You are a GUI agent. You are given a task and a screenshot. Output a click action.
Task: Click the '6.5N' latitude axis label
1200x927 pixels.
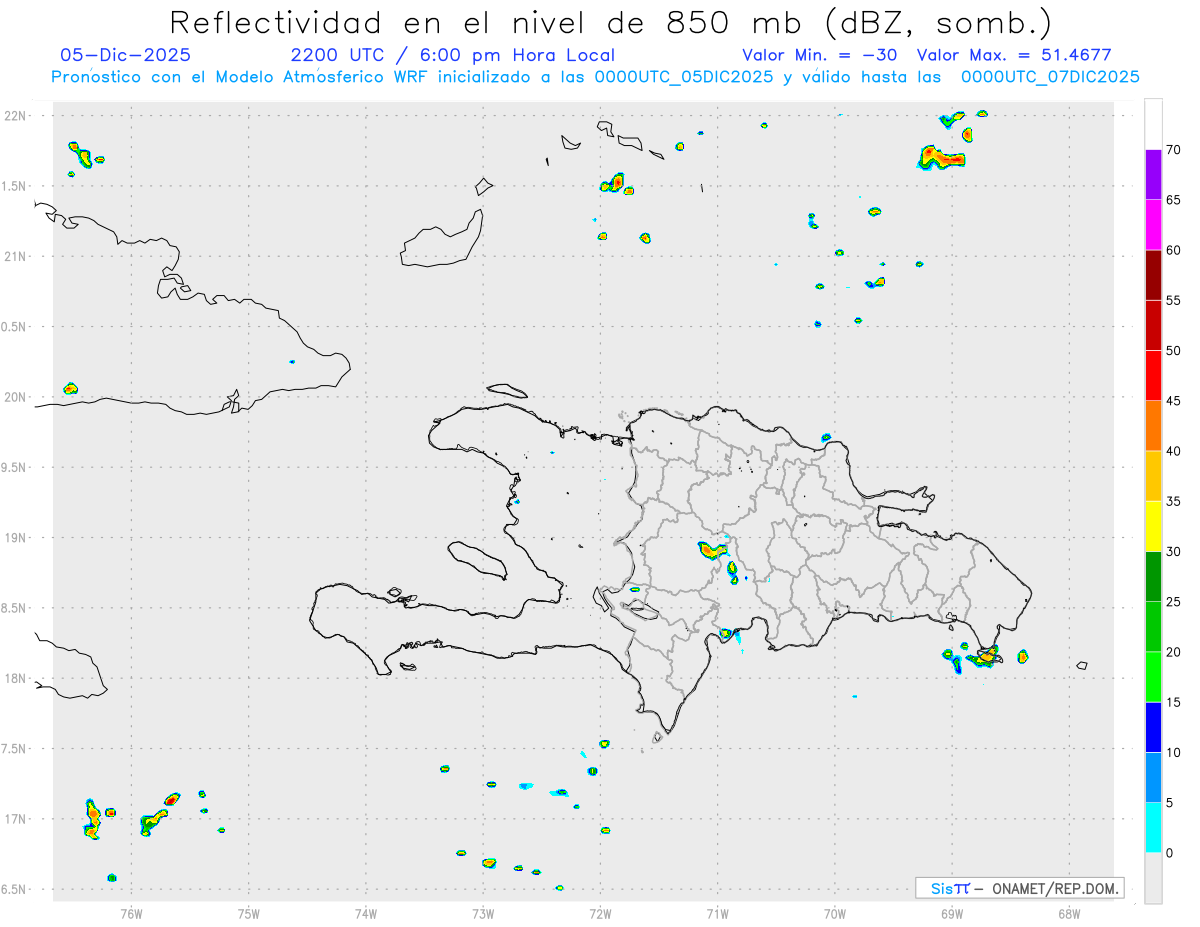tap(15, 889)
